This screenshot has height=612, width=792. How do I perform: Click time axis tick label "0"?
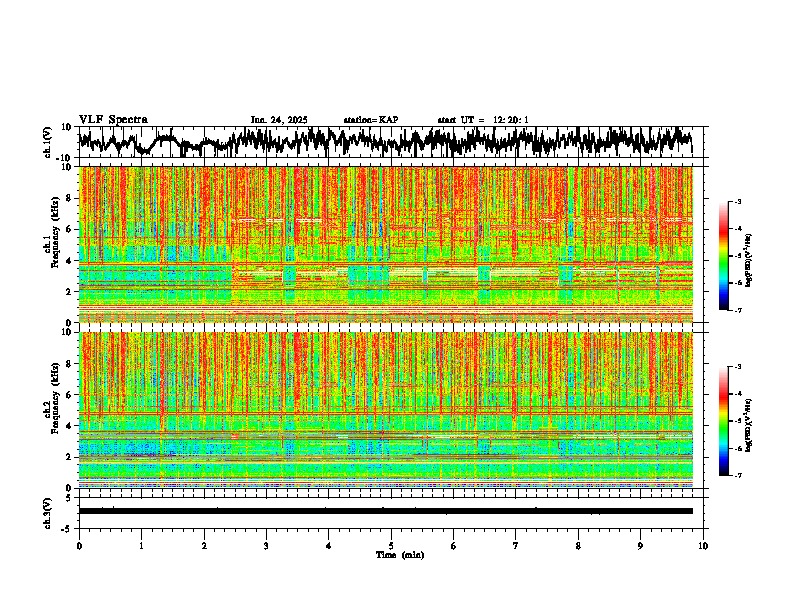[x=79, y=546]
